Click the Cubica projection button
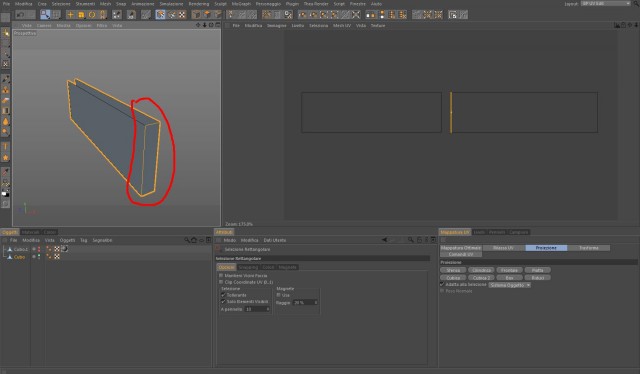This screenshot has height=374, width=640. 453,278
